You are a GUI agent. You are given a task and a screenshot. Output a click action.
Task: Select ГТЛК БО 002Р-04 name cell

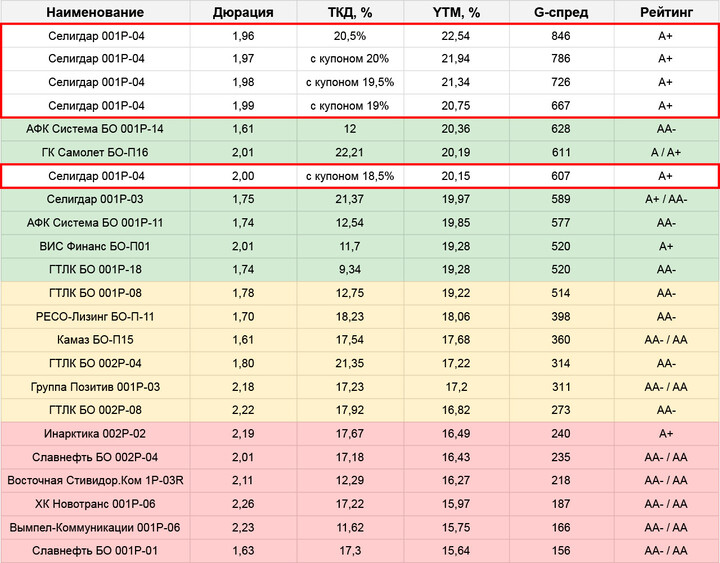tap(95, 363)
